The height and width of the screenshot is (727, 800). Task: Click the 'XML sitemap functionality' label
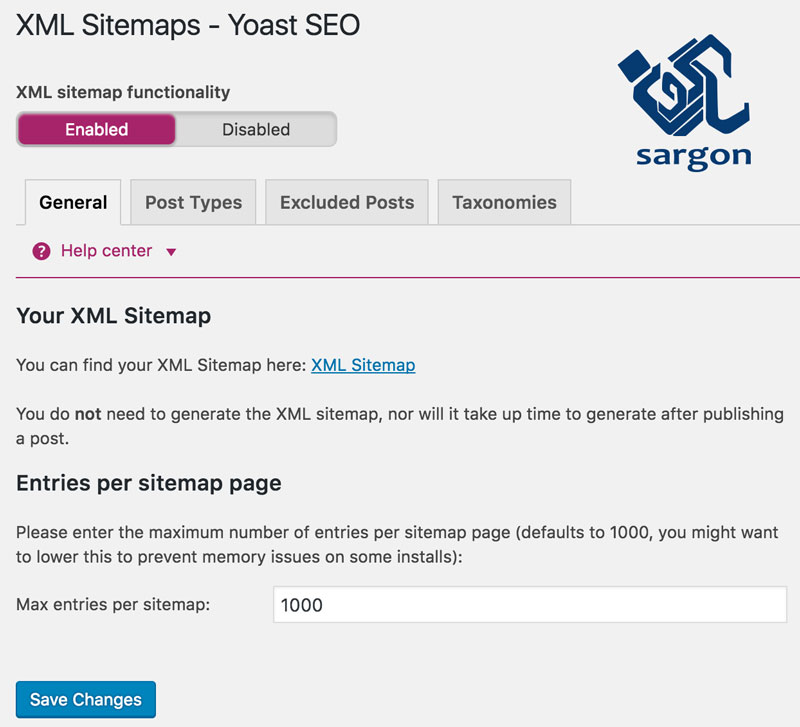coord(123,92)
